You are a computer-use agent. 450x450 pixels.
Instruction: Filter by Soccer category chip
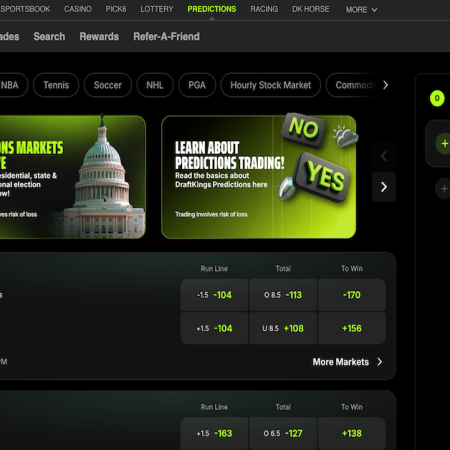point(108,85)
